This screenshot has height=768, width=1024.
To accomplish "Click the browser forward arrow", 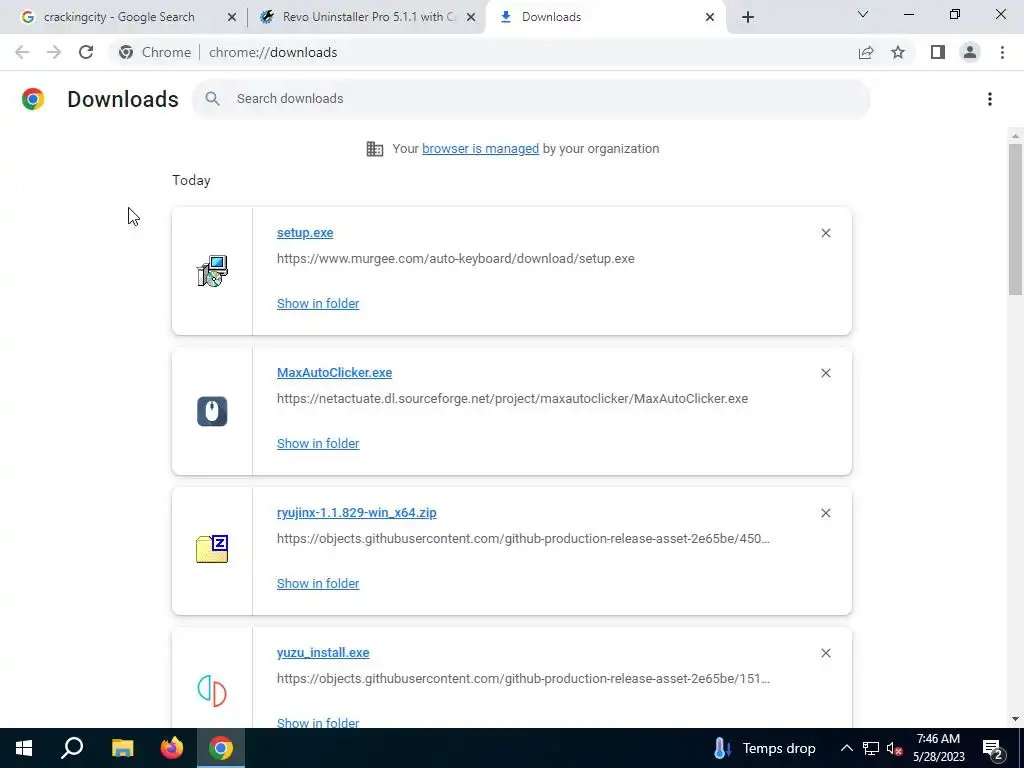I will click(54, 52).
